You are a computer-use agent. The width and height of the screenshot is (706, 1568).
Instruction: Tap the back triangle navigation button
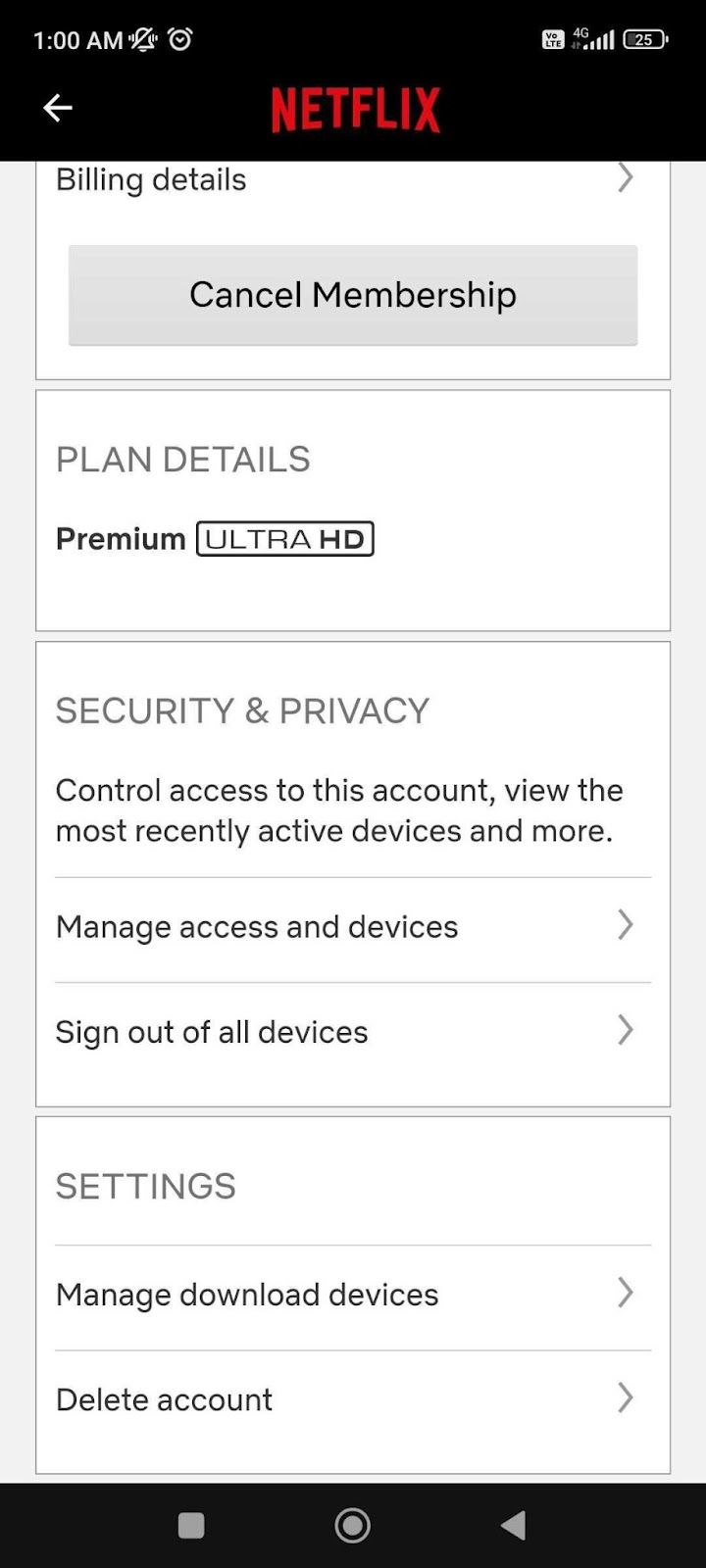pos(513,1525)
